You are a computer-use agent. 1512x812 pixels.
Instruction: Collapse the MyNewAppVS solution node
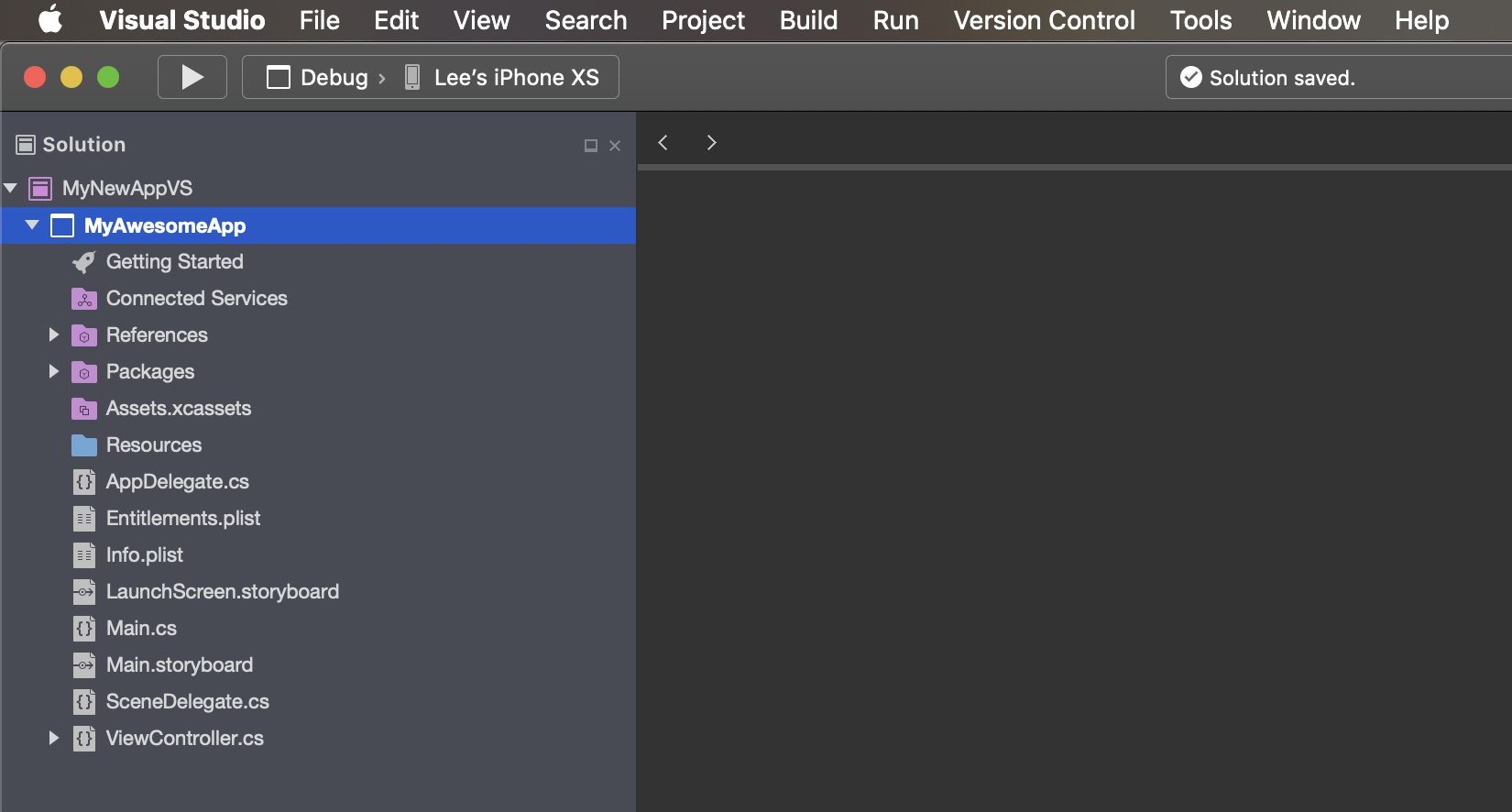pyautogui.click(x=11, y=188)
